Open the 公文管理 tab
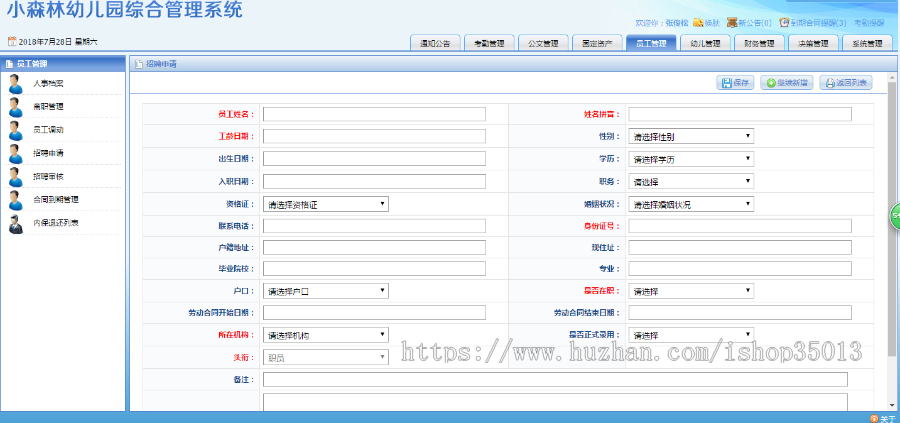 tap(543, 44)
